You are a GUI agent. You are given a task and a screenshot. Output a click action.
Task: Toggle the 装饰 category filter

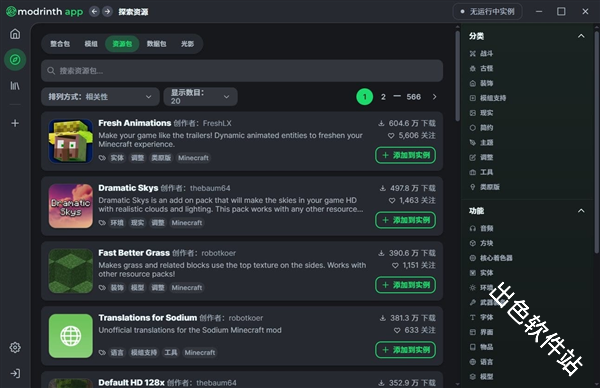coord(481,83)
